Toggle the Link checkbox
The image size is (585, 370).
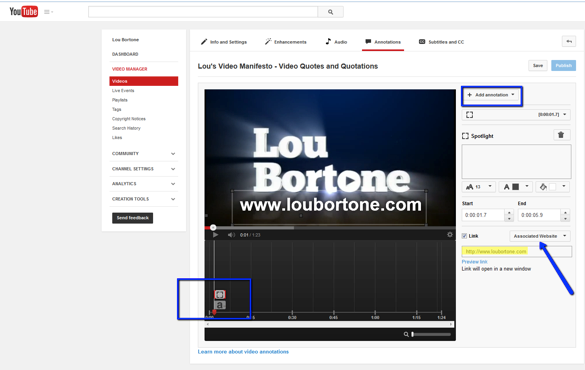click(464, 236)
